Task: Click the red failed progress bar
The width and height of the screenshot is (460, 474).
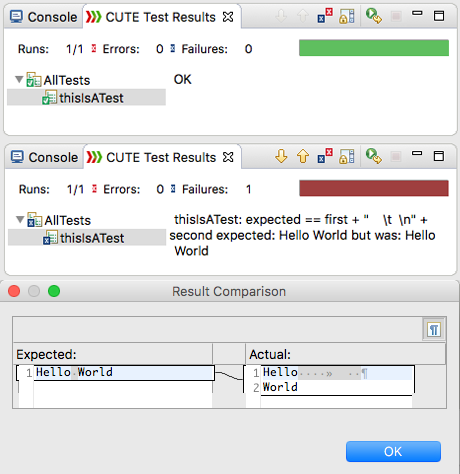Action: pyautogui.click(x=374, y=188)
